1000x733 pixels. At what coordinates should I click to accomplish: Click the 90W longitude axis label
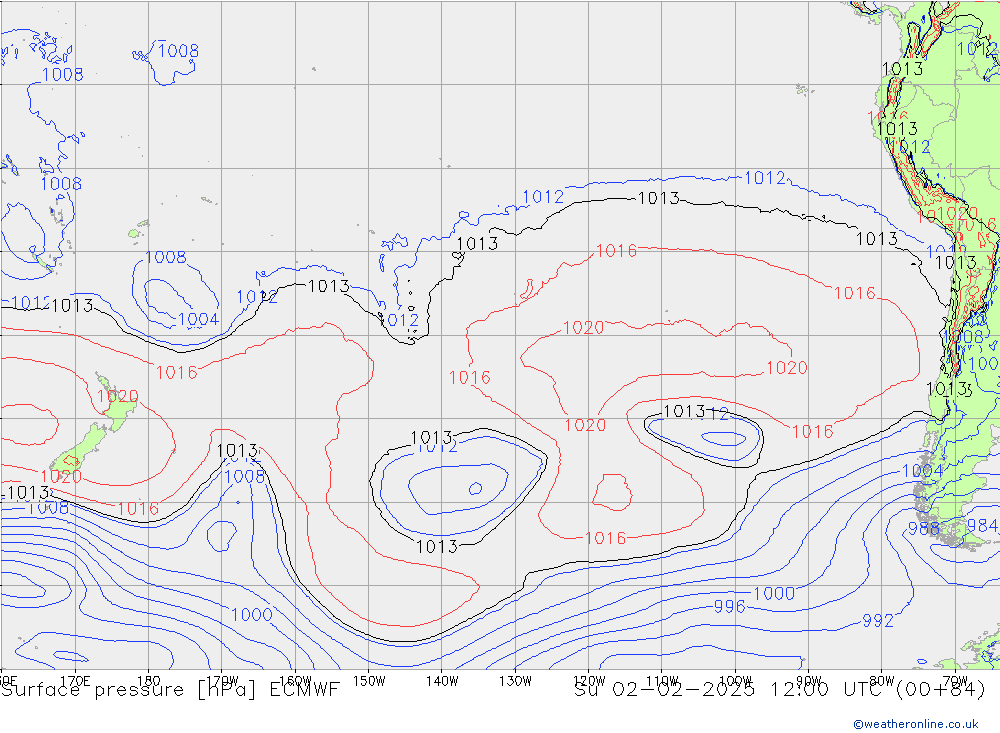coord(808,680)
